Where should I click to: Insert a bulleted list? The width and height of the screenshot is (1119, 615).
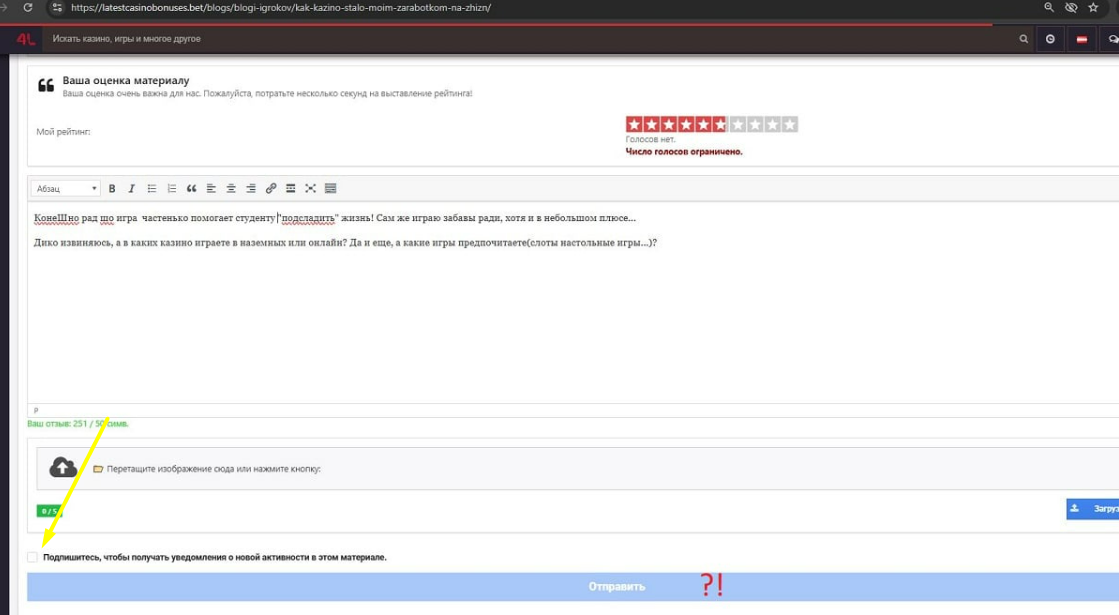(152, 189)
